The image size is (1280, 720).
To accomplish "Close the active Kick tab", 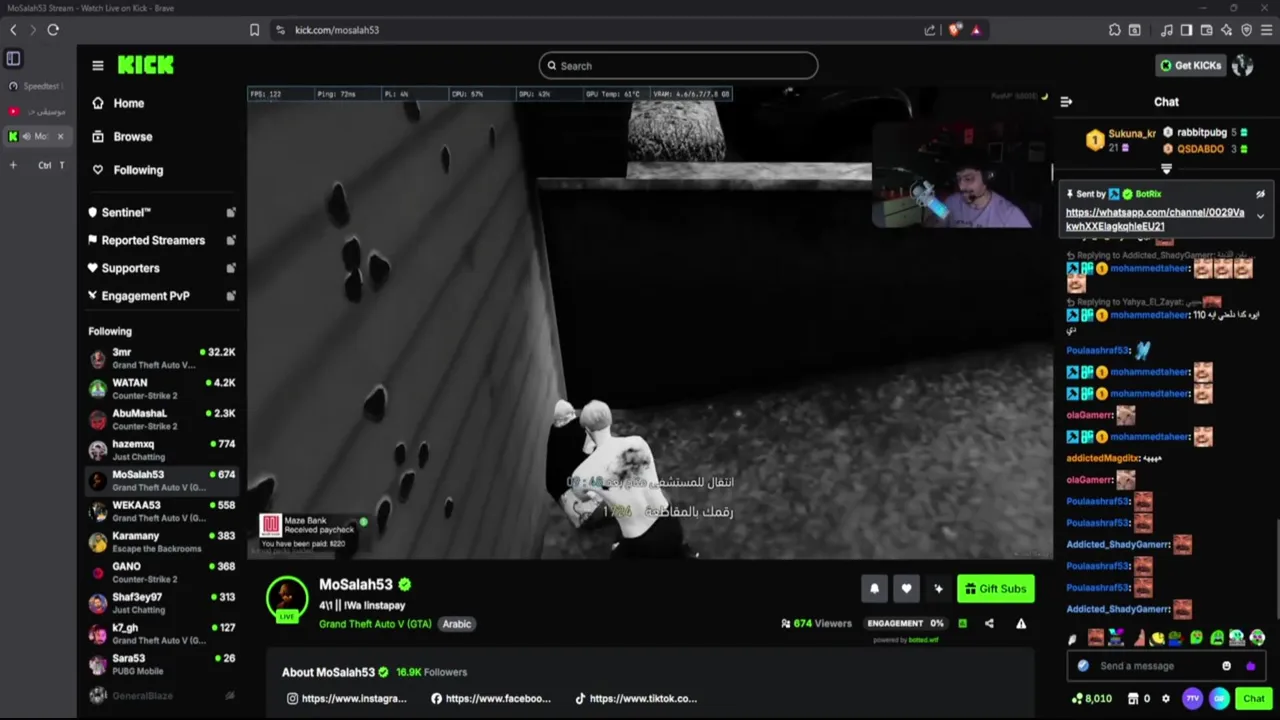I will tap(60, 137).
